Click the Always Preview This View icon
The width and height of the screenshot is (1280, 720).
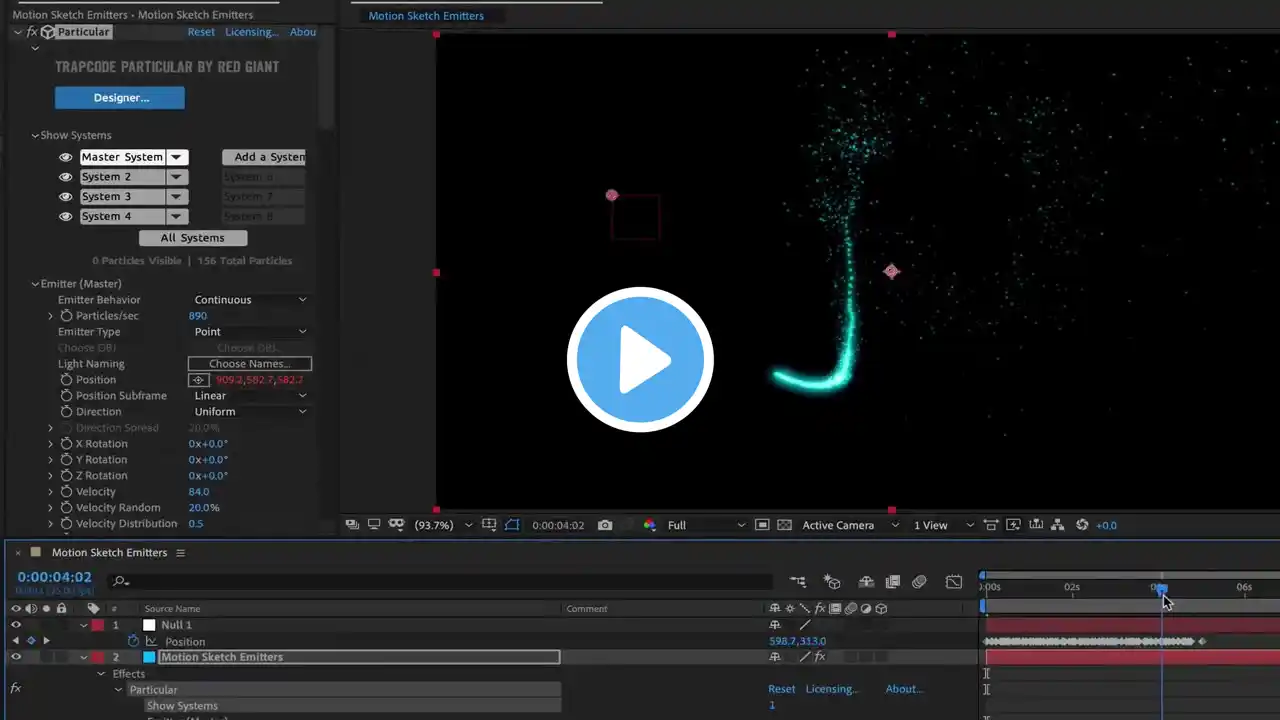pos(352,525)
